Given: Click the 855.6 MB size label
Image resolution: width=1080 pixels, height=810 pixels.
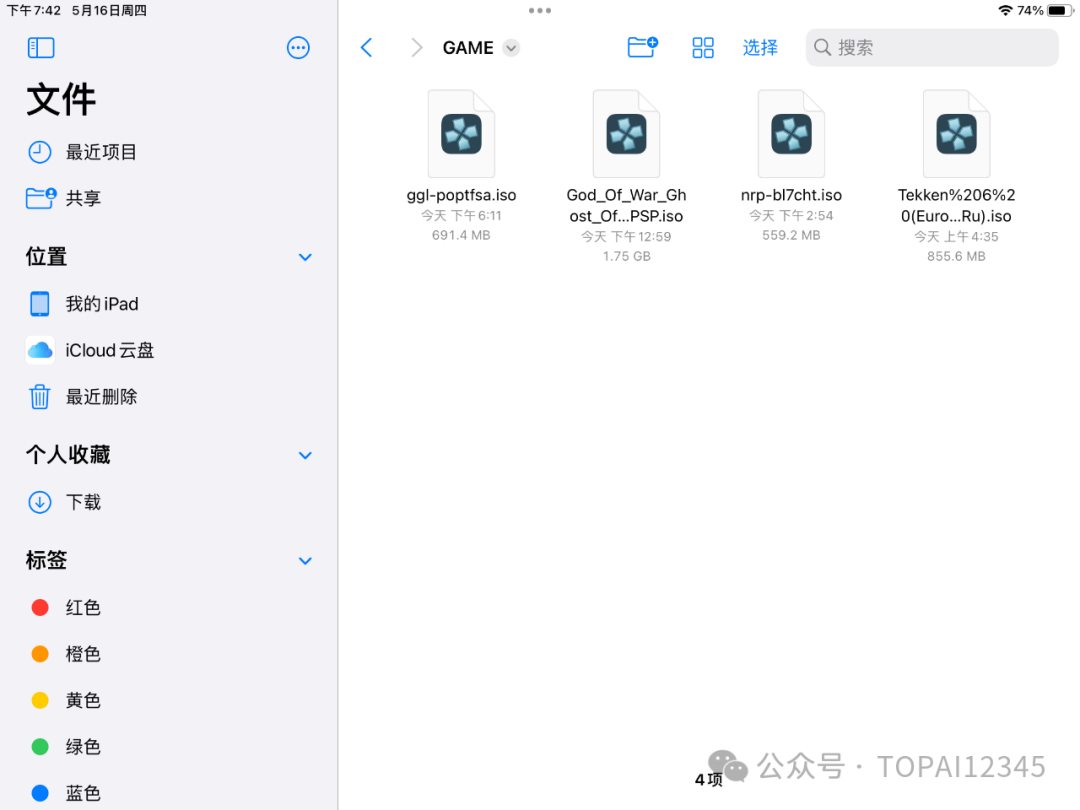Looking at the screenshot, I should coord(956,256).
